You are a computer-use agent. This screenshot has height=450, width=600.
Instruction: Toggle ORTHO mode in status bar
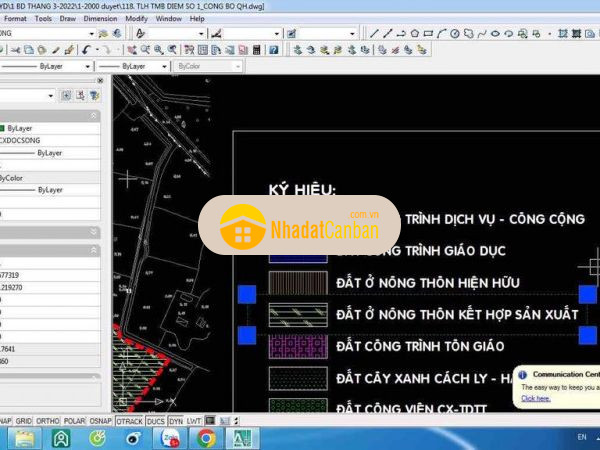click(49, 422)
